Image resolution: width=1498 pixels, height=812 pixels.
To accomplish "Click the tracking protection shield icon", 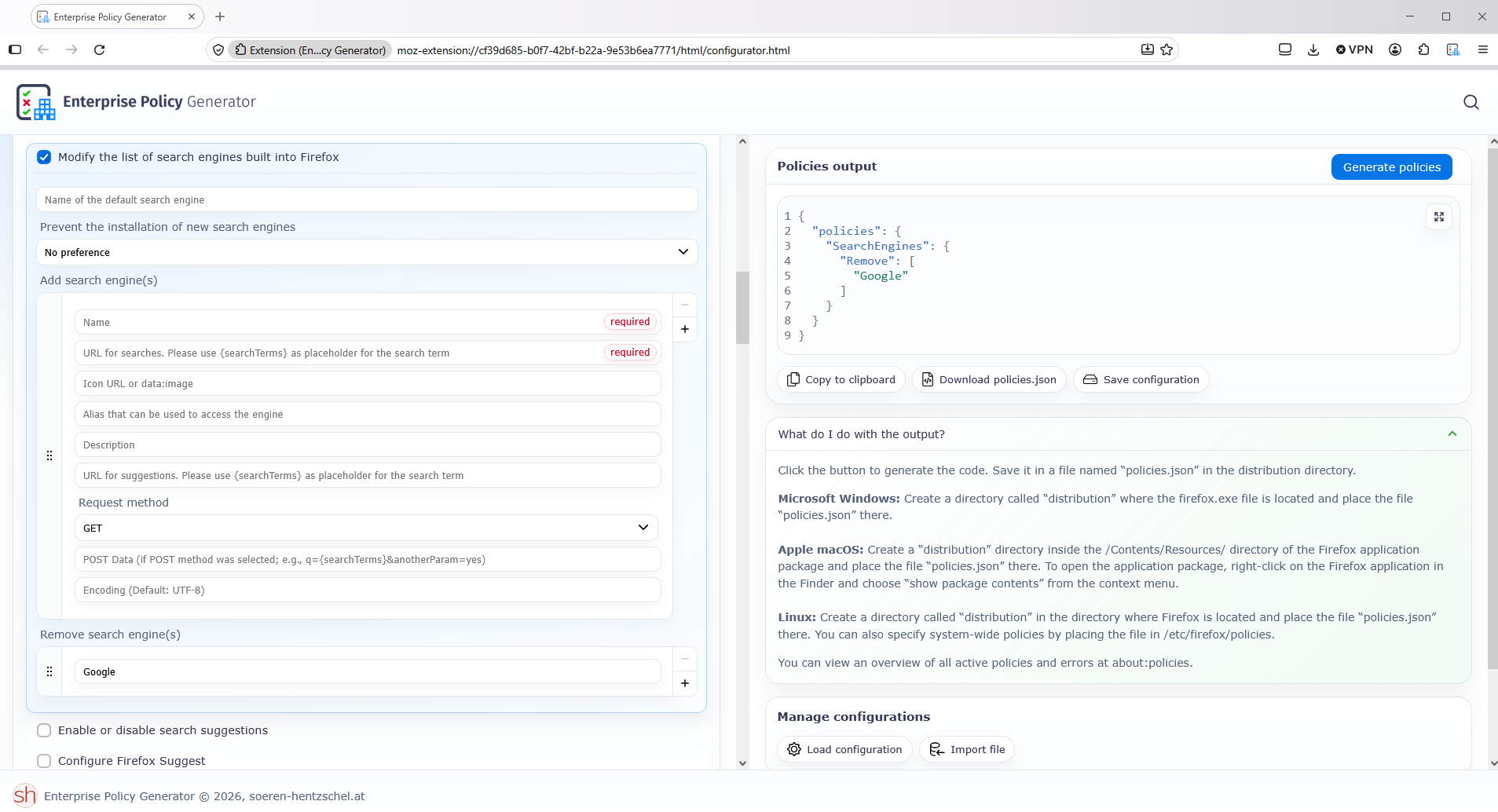I will (218, 49).
